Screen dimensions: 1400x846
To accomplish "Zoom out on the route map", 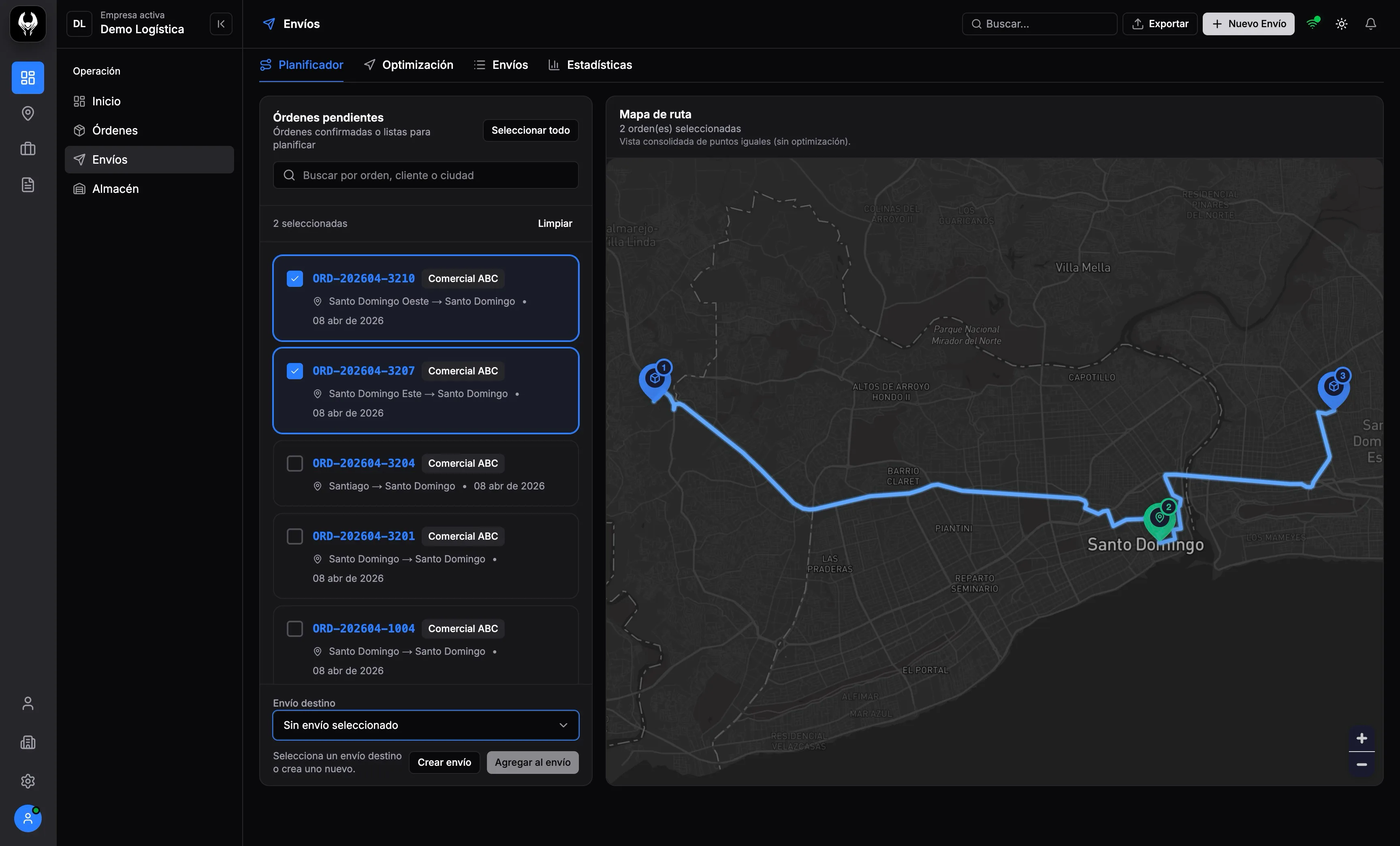I will (x=1362, y=764).
